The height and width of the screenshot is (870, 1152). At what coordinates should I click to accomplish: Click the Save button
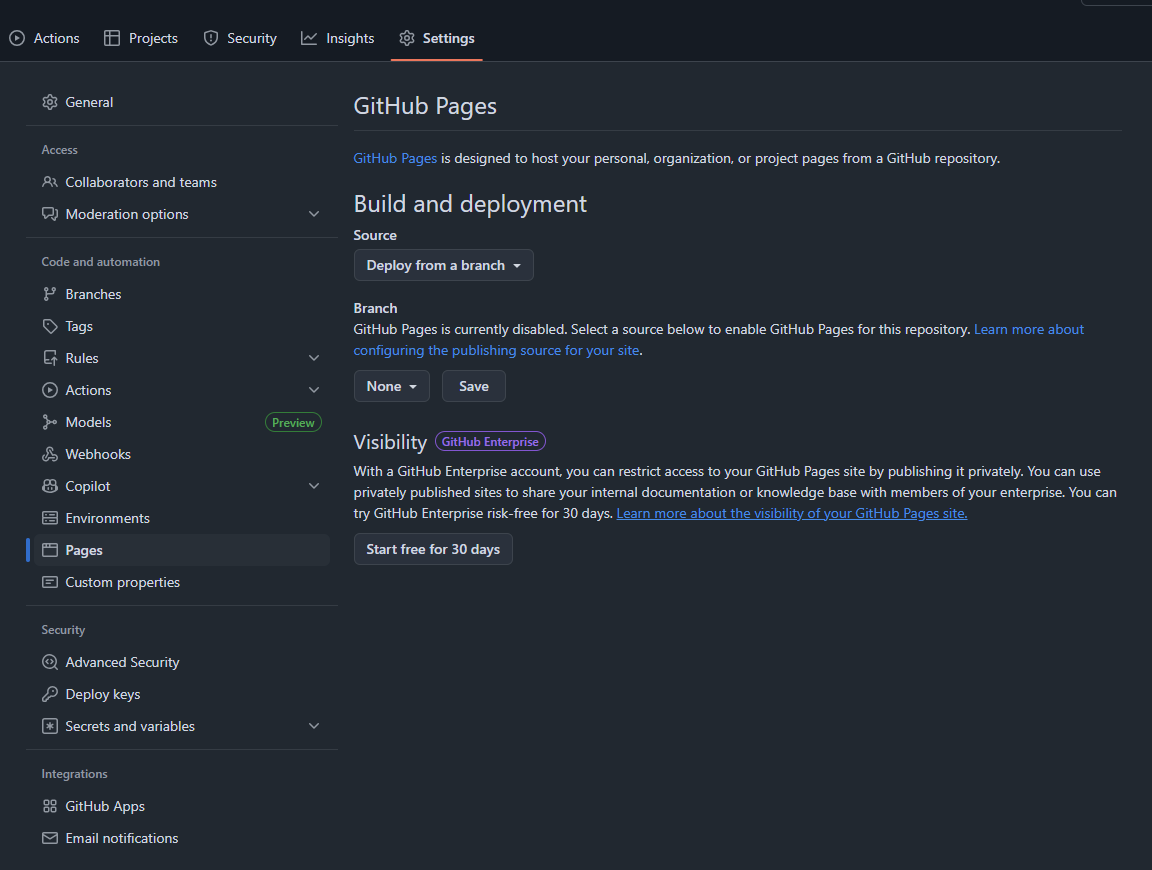click(474, 386)
